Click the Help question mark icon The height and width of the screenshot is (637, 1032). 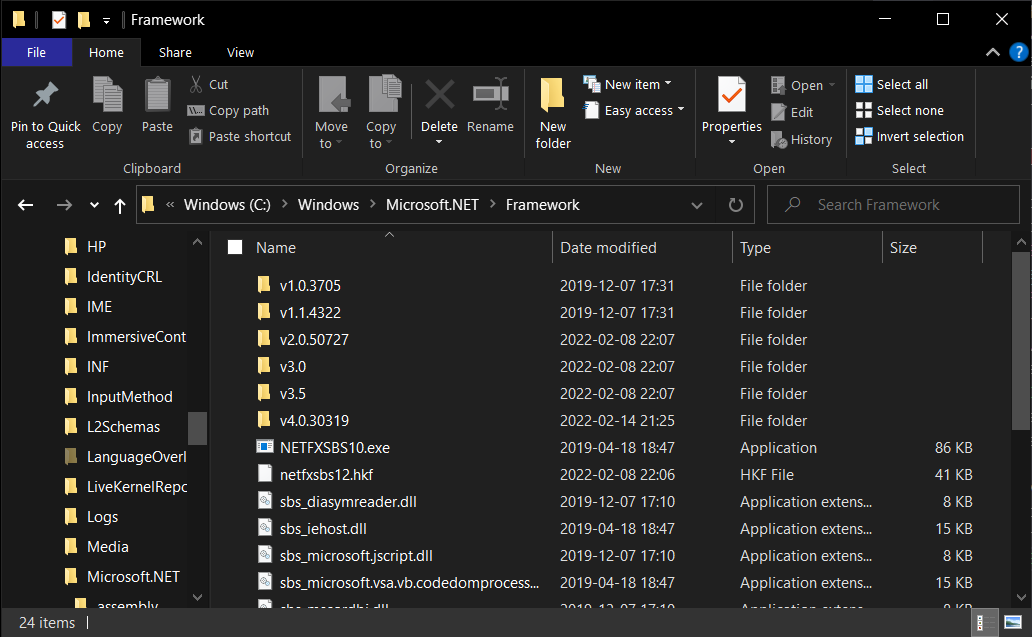pyautogui.click(x=1018, y=52)
